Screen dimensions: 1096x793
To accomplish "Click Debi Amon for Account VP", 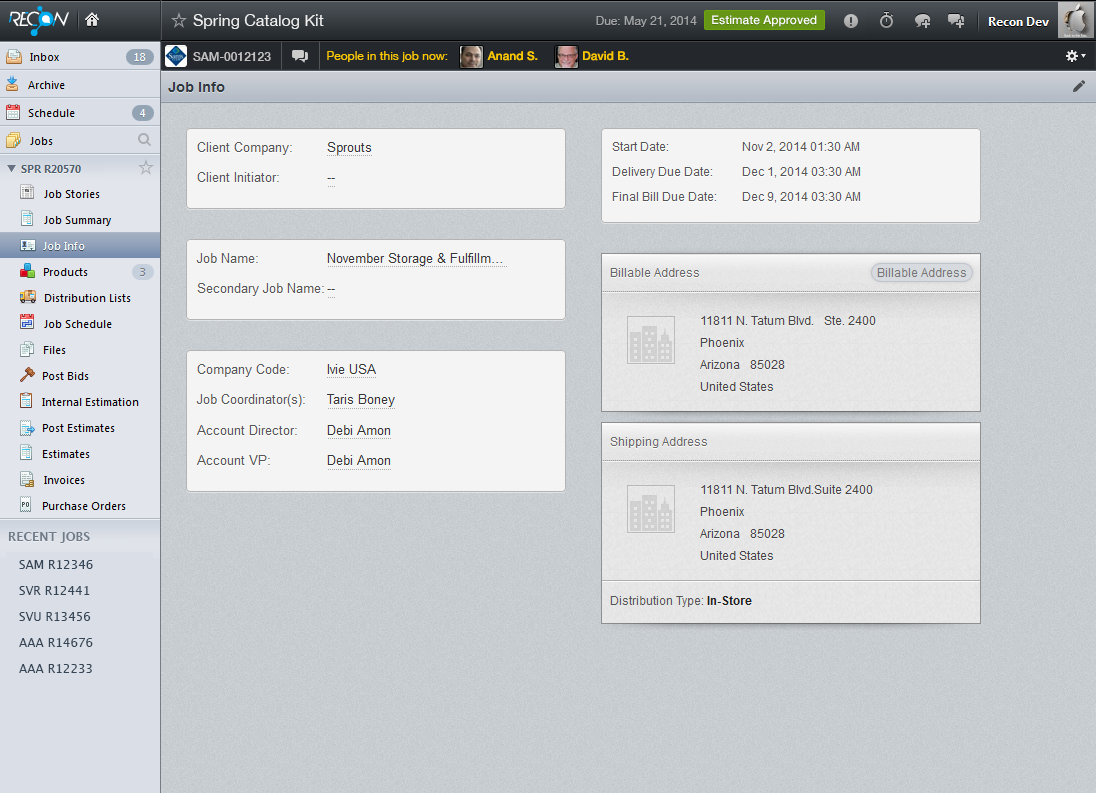I will (359, 460).
